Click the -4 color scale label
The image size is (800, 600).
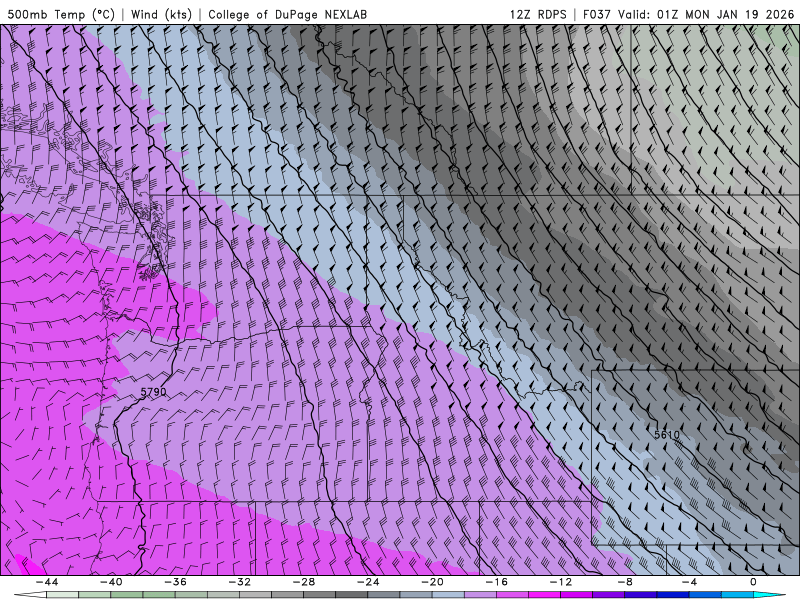[690, 582]
